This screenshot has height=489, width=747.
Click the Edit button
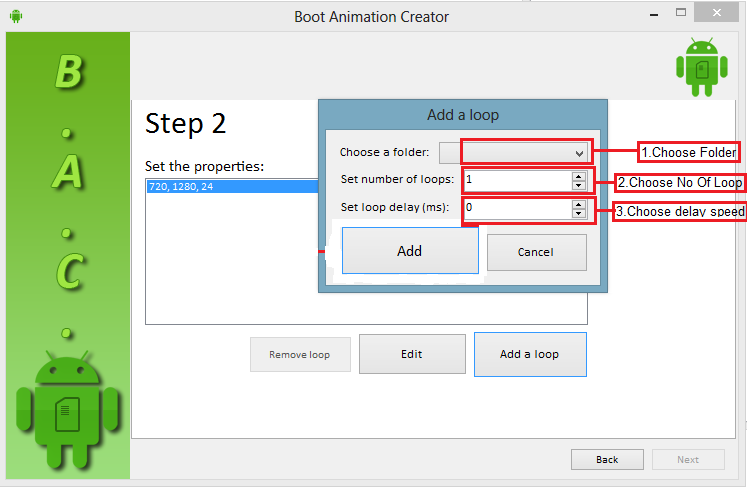[x=412, y=354]
